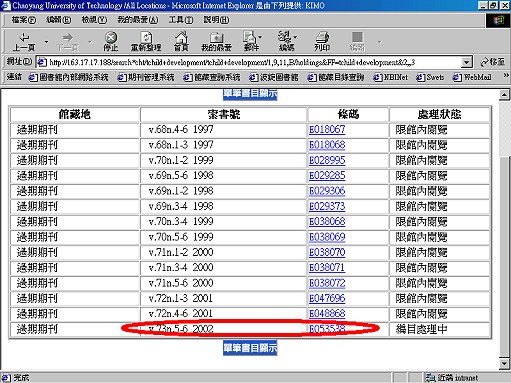Click the greyed toolbar icon after 列印
This screenshot has height=383, width=511.
pyautogui.click(x=357, y=37)
